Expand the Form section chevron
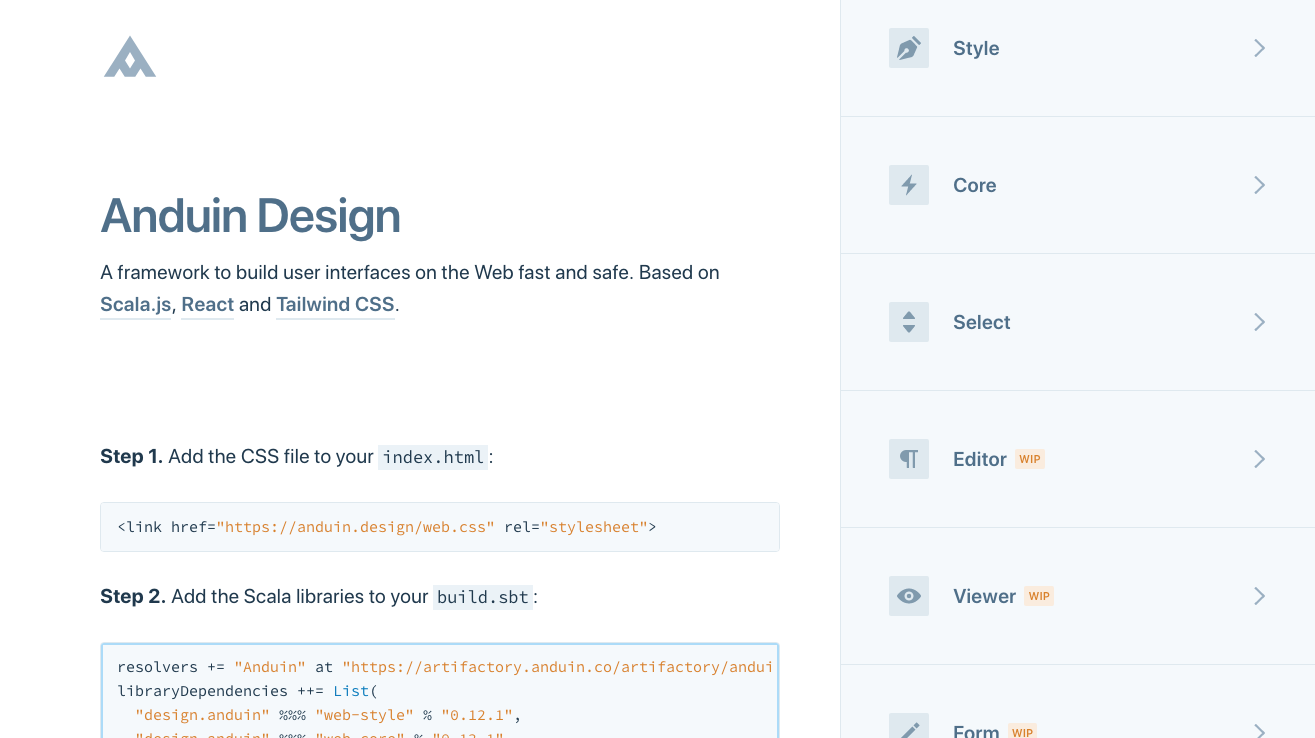Image resolution: width=1315 pixels, height=738 pixels. point(1260,731)
